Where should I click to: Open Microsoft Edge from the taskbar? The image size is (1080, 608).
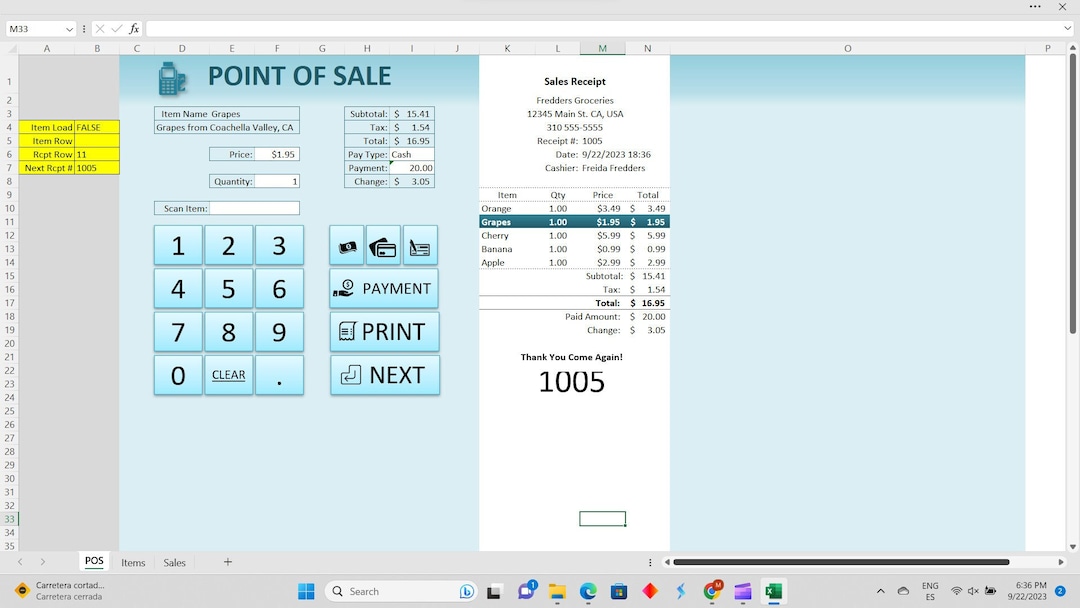tap(587, 591)
